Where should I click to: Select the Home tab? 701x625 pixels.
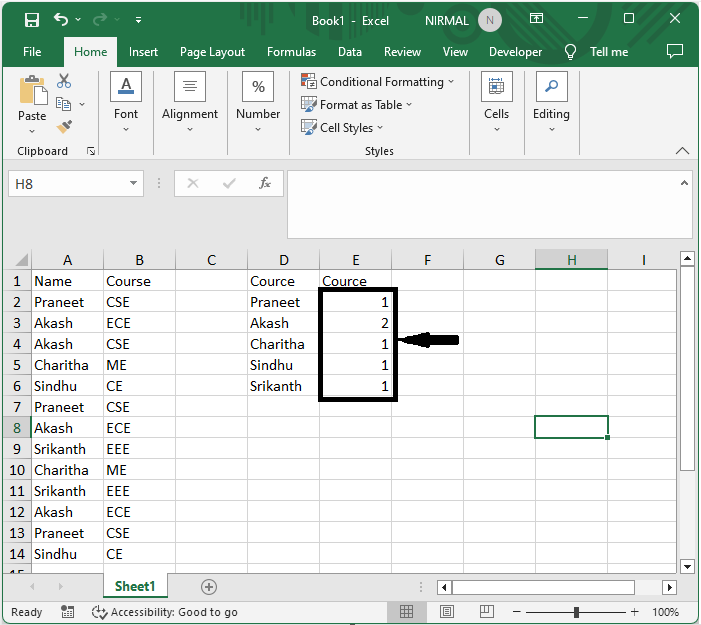(x=90, y=52)
